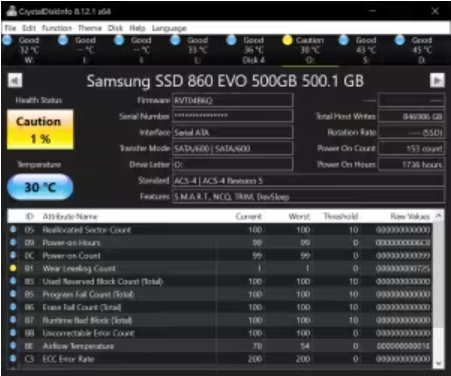Click the CrystalDiskInfo title bar app icon
Image resolution: width=451 pixels, height=376 pixels.
point(12,11)
